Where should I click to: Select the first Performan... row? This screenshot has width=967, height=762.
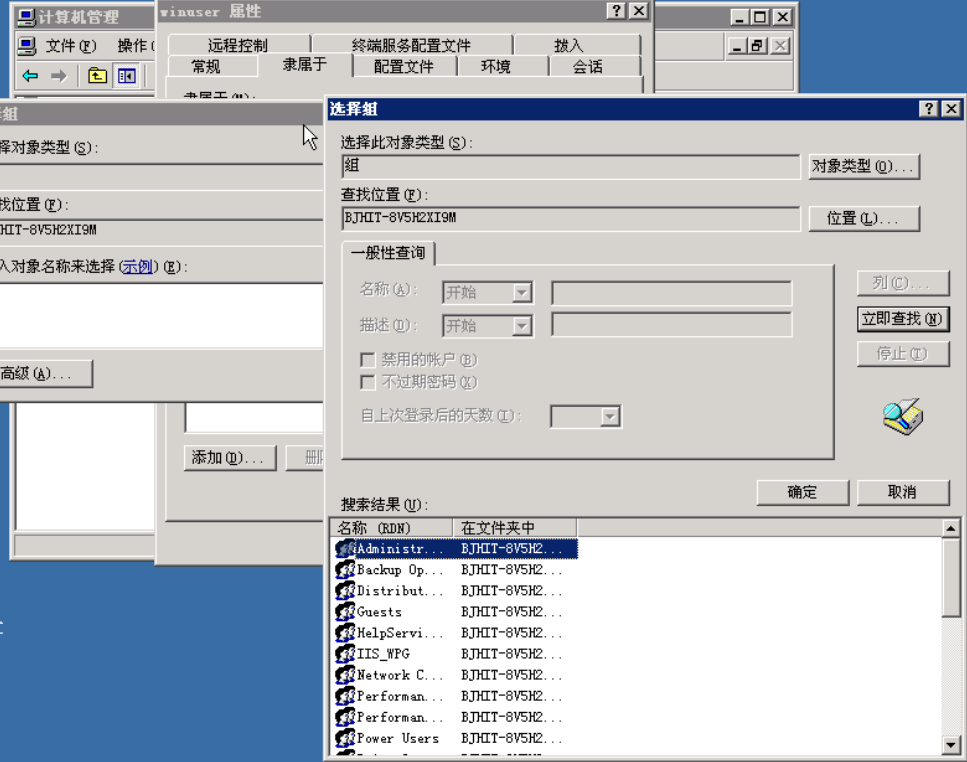click(456, 696)
